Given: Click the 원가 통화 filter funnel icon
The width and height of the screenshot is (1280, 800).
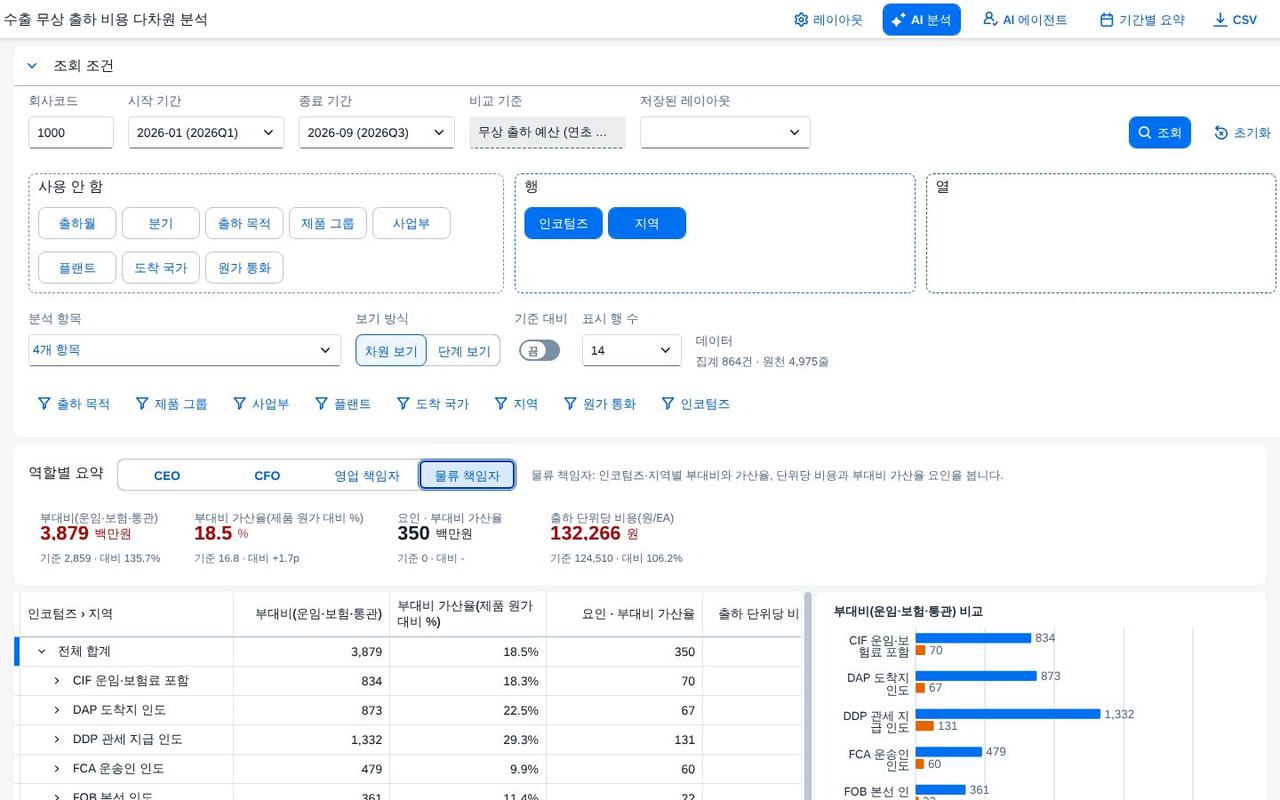Looking at the screenshot, I should [x=570, y=404].
